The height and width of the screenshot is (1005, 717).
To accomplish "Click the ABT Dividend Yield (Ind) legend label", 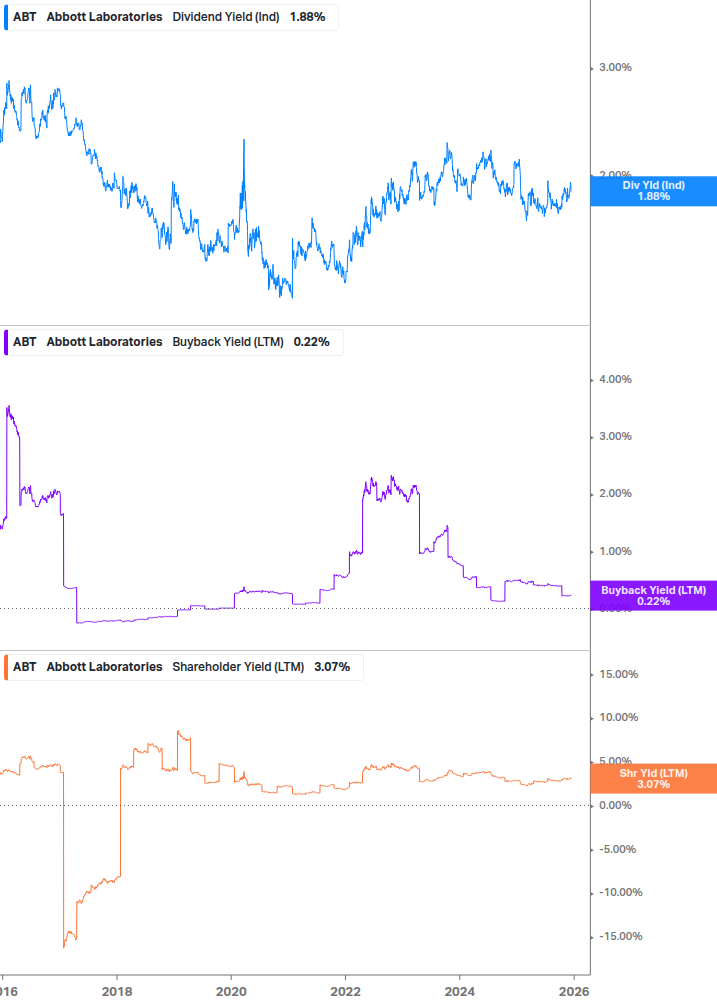I will coord(170,17).
